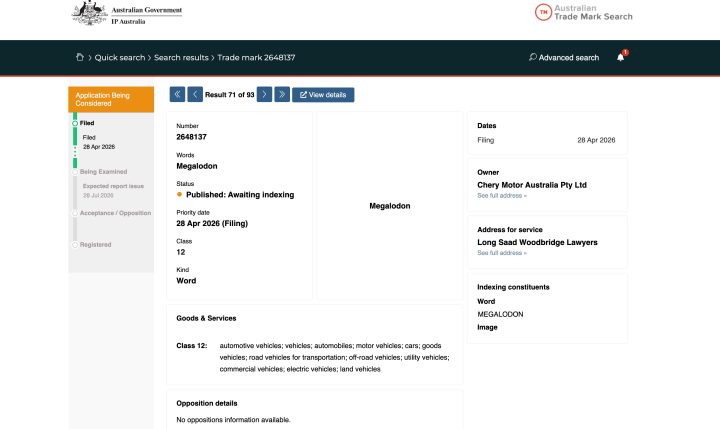Viewport: 720px width, 429px height.
Task: Click the Goods & Services heading
Action: [206, 318]
